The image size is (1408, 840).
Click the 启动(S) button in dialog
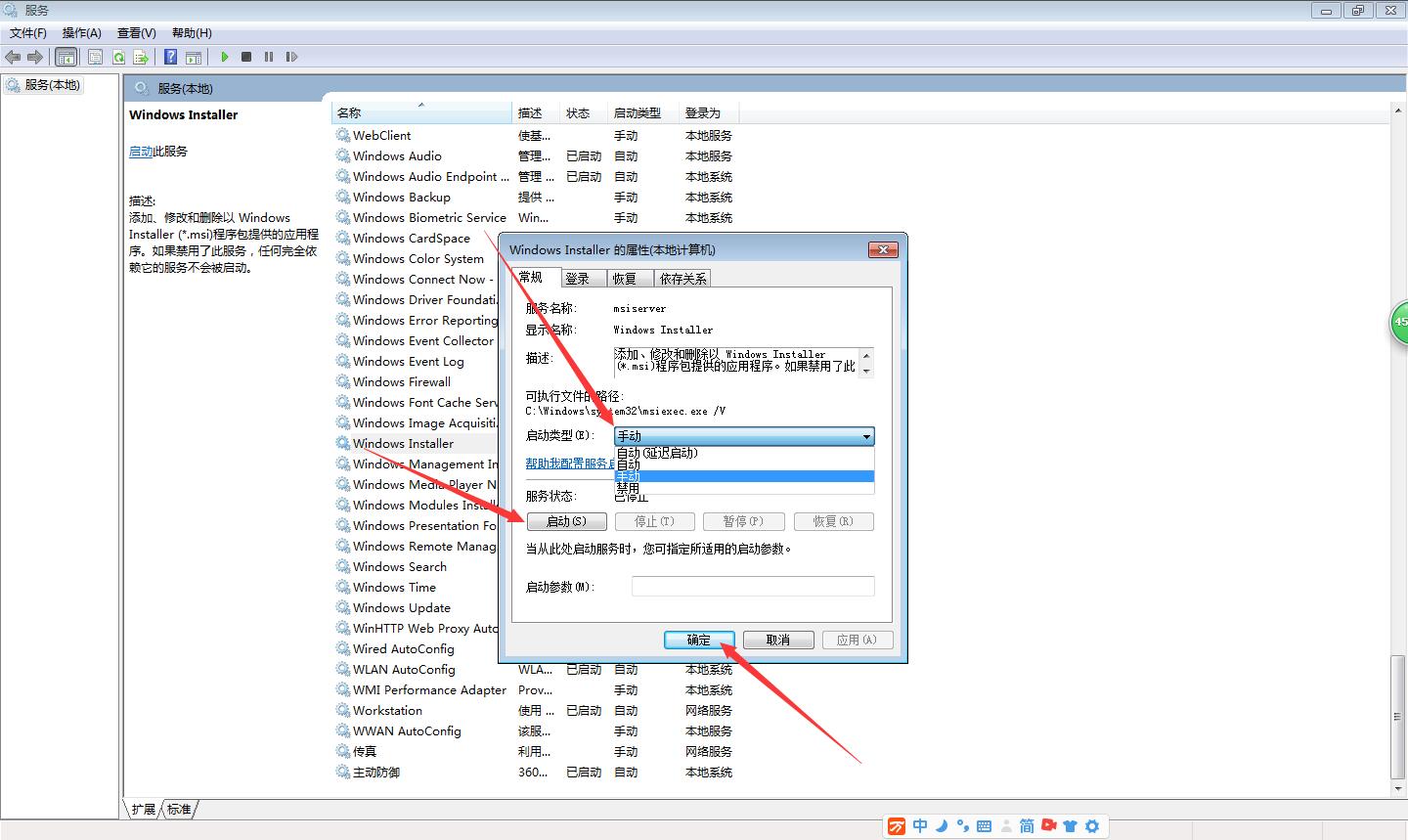(567, 522)
